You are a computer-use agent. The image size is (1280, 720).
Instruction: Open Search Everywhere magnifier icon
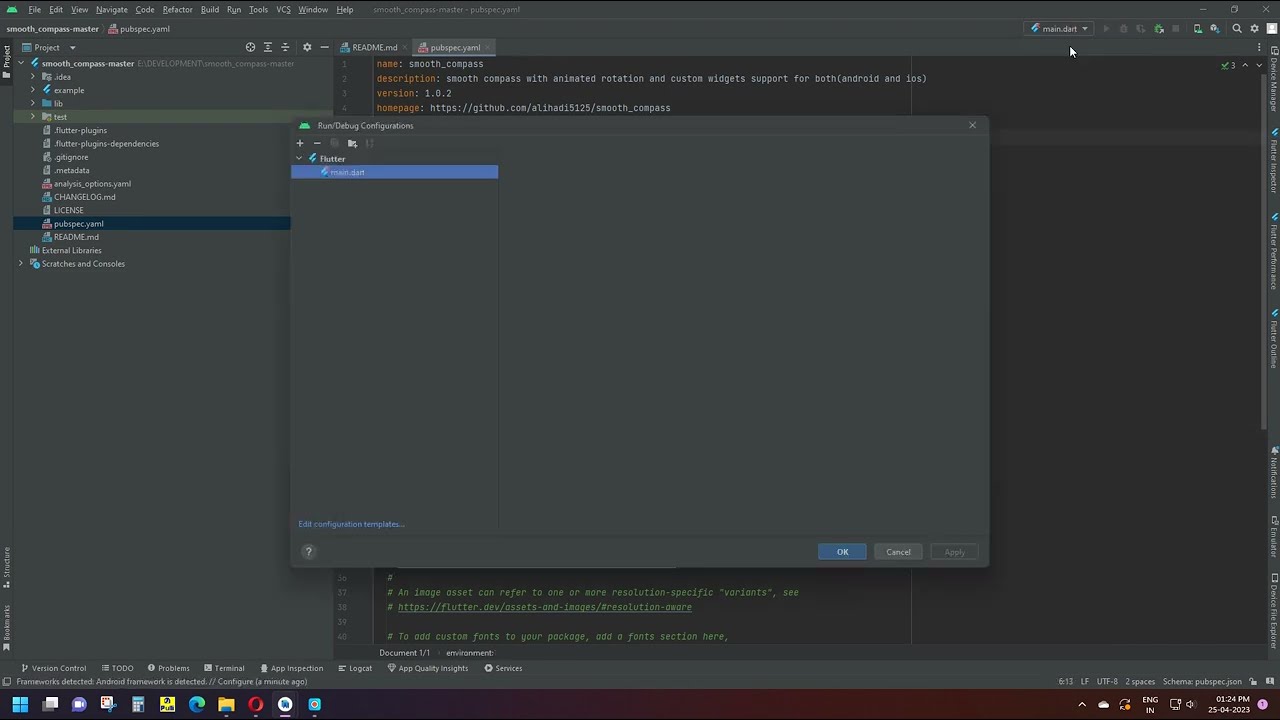1237,29
